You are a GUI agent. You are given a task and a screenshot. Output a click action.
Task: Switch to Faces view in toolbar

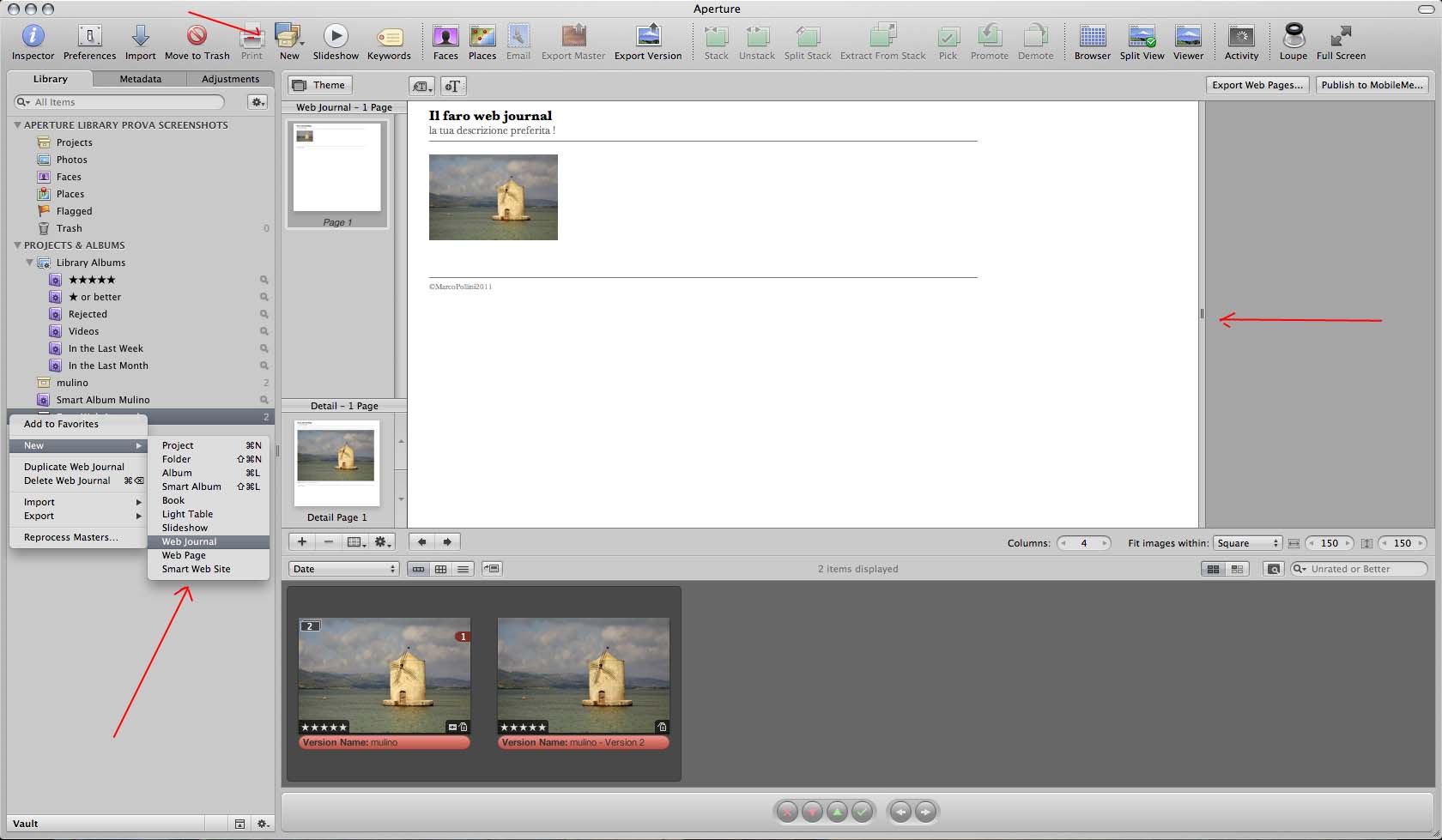click(445, 42)
